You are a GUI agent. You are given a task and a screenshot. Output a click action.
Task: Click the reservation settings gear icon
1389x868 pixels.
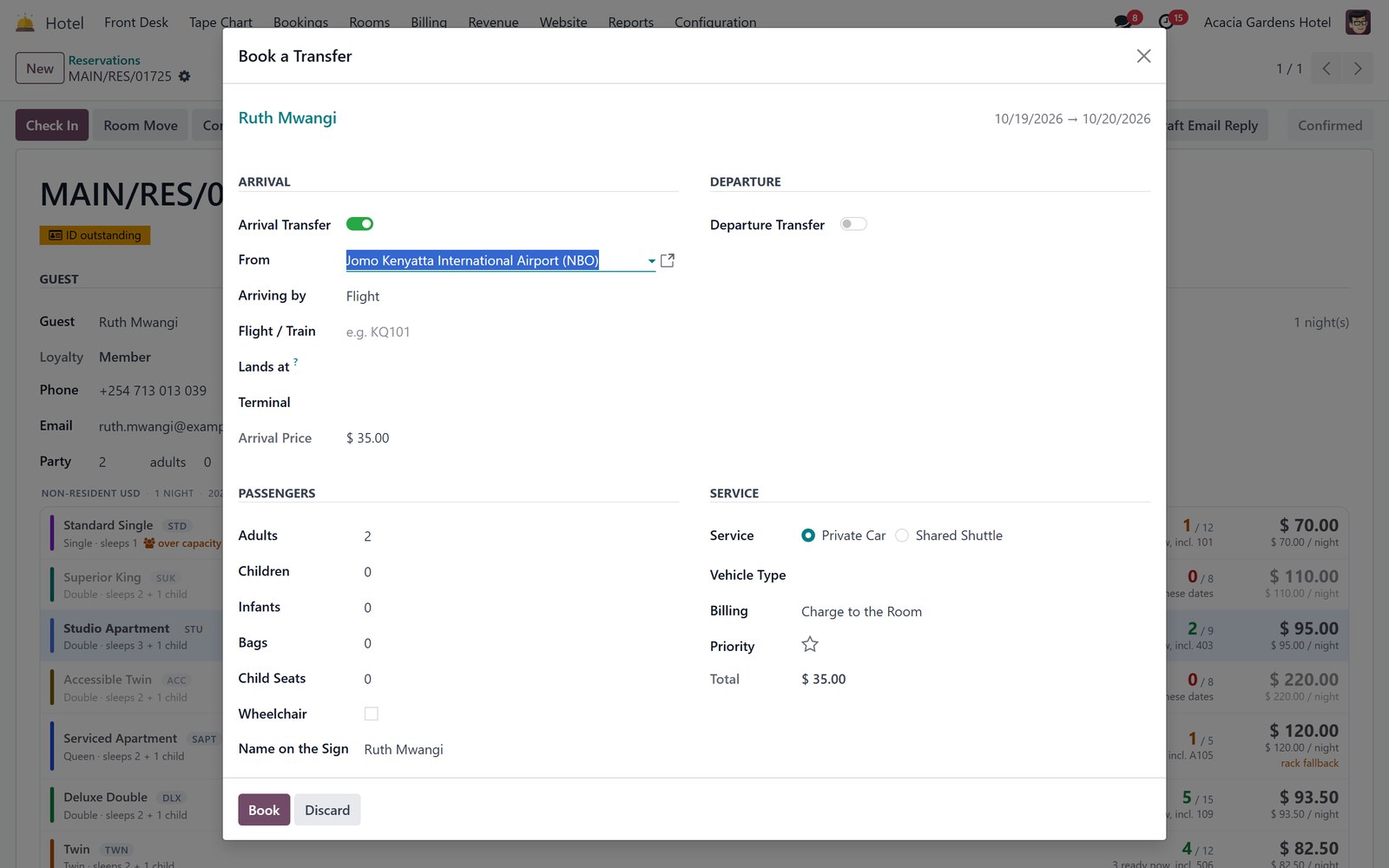pos(184,76)
